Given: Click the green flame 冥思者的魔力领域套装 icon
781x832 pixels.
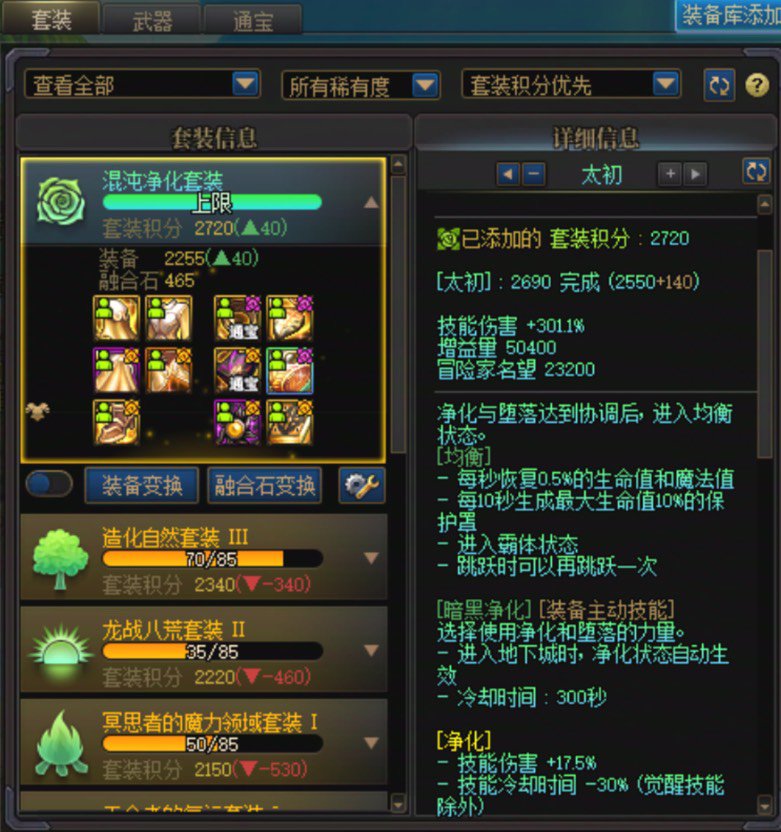Looking at the screenshot, I should tap(62, 744).
